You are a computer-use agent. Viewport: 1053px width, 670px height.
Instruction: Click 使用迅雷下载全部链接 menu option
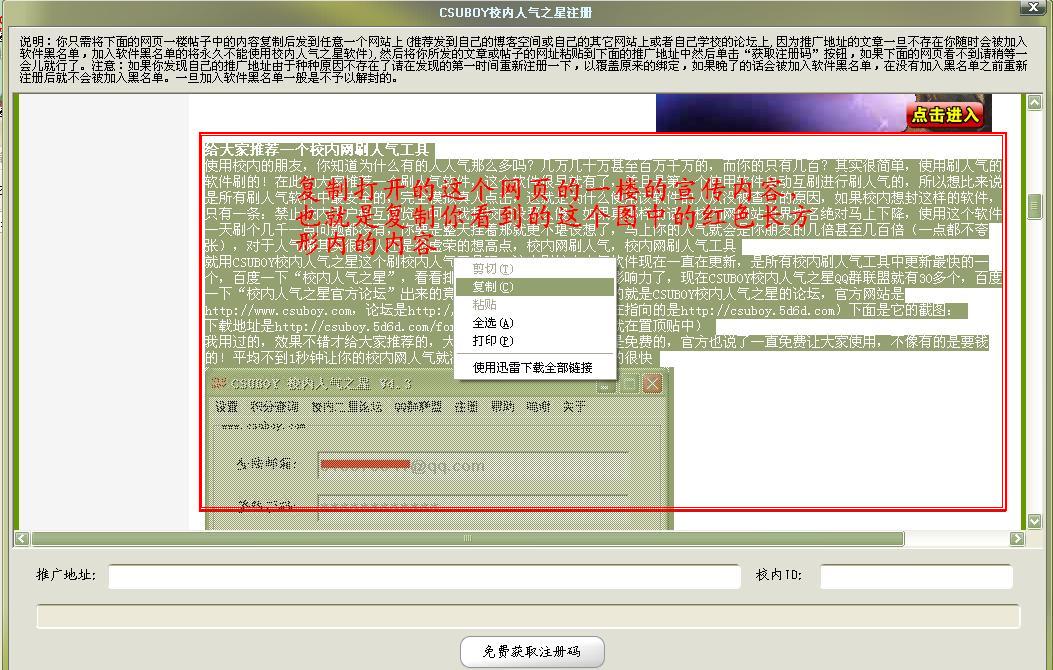click(534, 368)
